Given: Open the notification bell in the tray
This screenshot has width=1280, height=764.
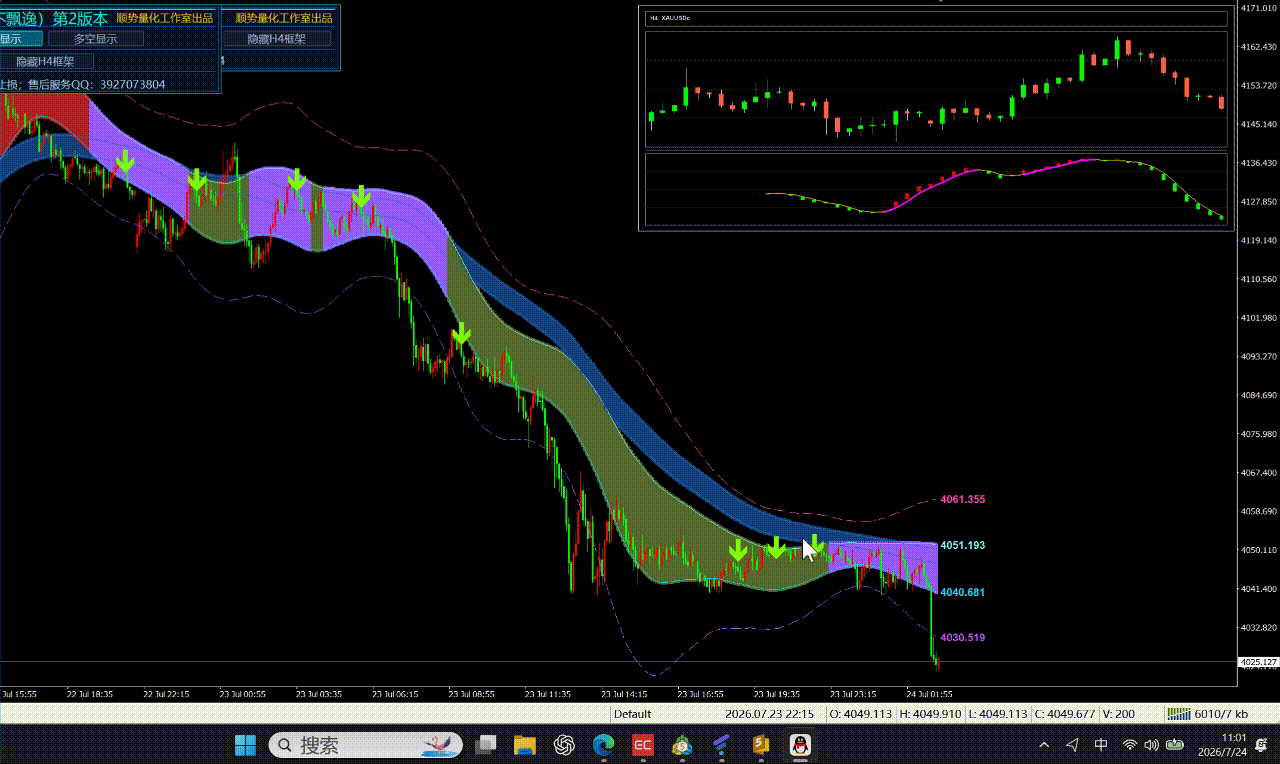Looking at the screenshot, I should tap(1262, 745).
